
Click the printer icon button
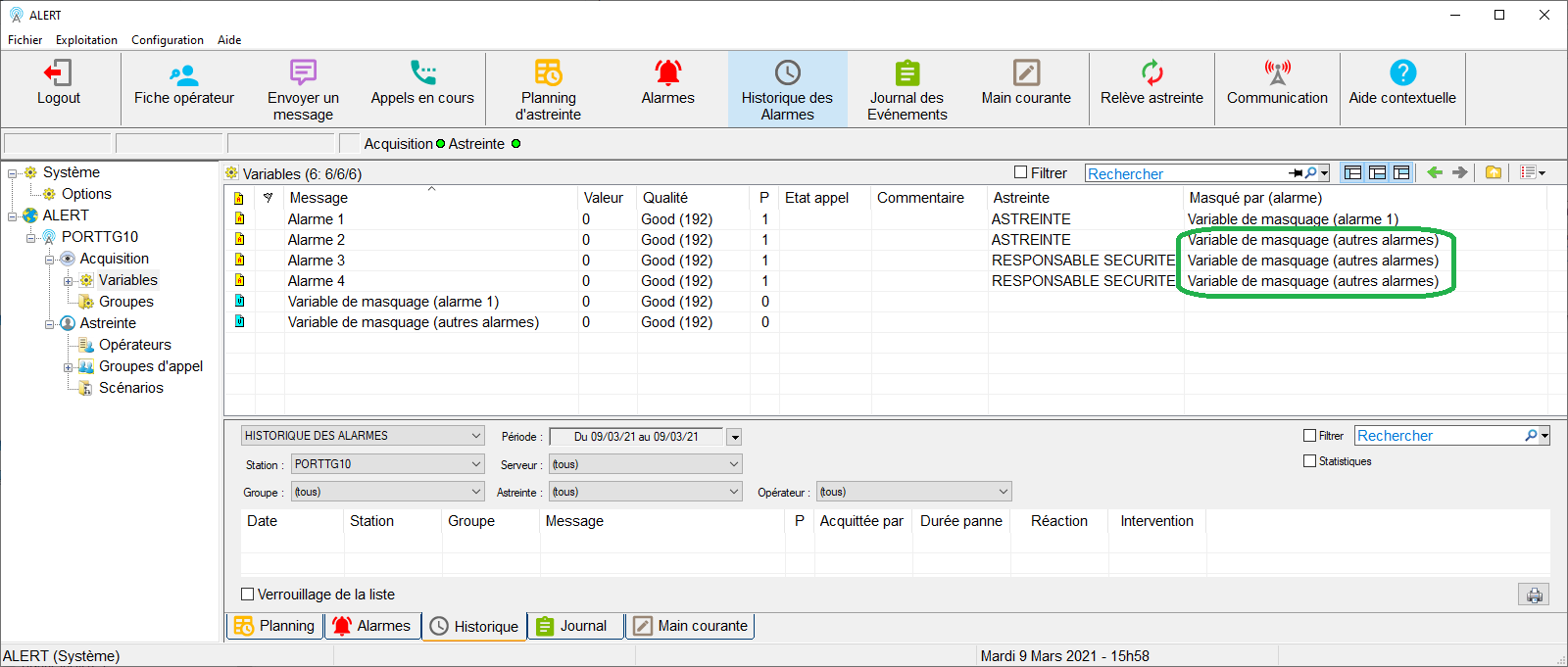coord(1534,595)
